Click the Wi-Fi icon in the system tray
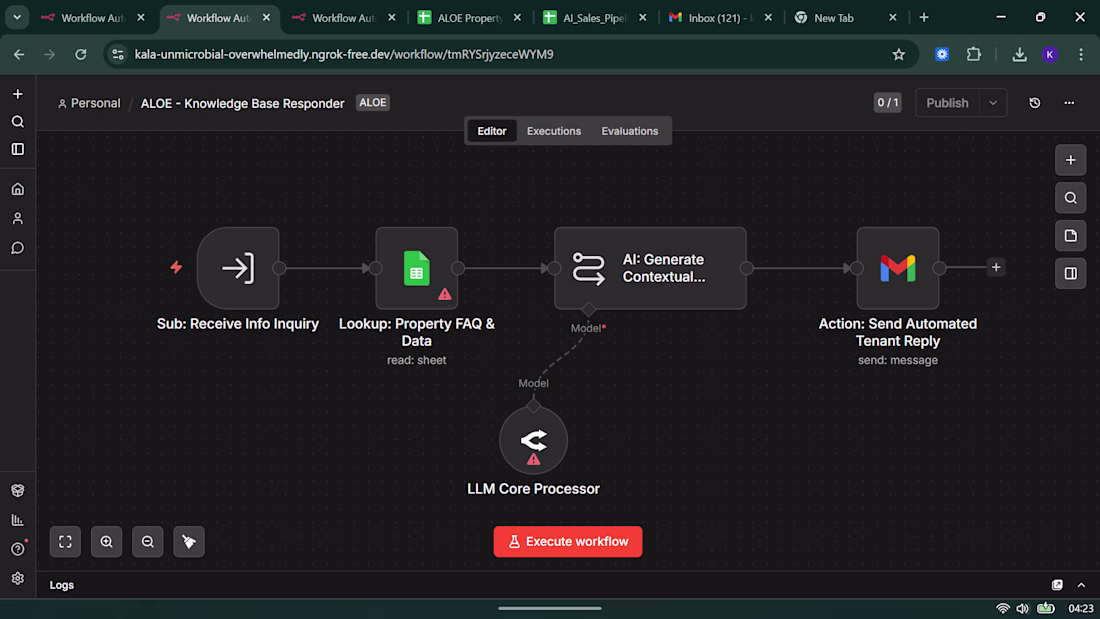The image size is (1100, 619). 1003,608
